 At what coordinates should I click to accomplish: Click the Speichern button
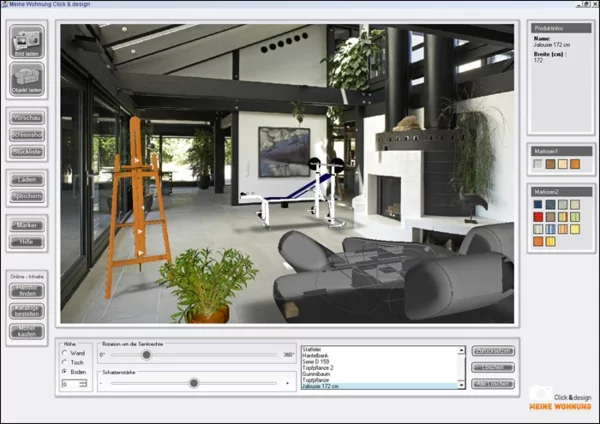click(x=27, y=196)
